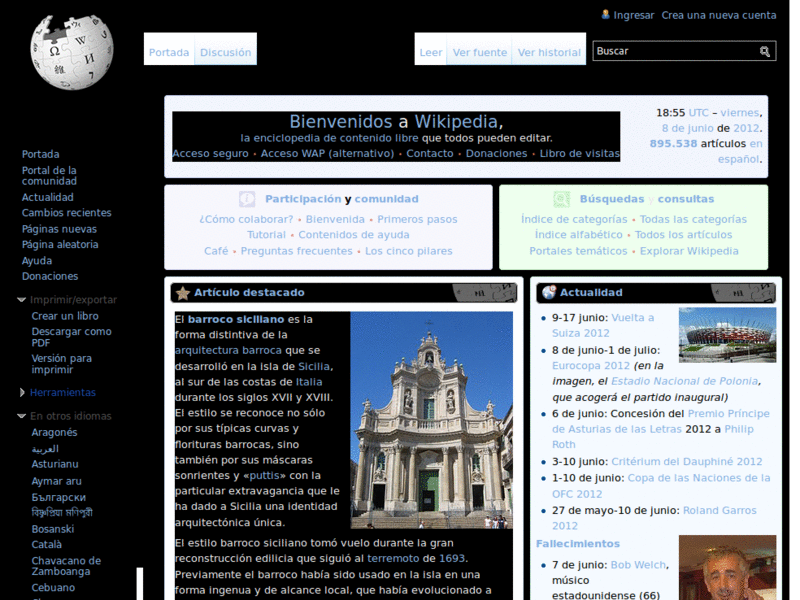The height and width of the screenshot is (600, 800).
Task: Open Libro de visitas link
Action: (580, 154)
